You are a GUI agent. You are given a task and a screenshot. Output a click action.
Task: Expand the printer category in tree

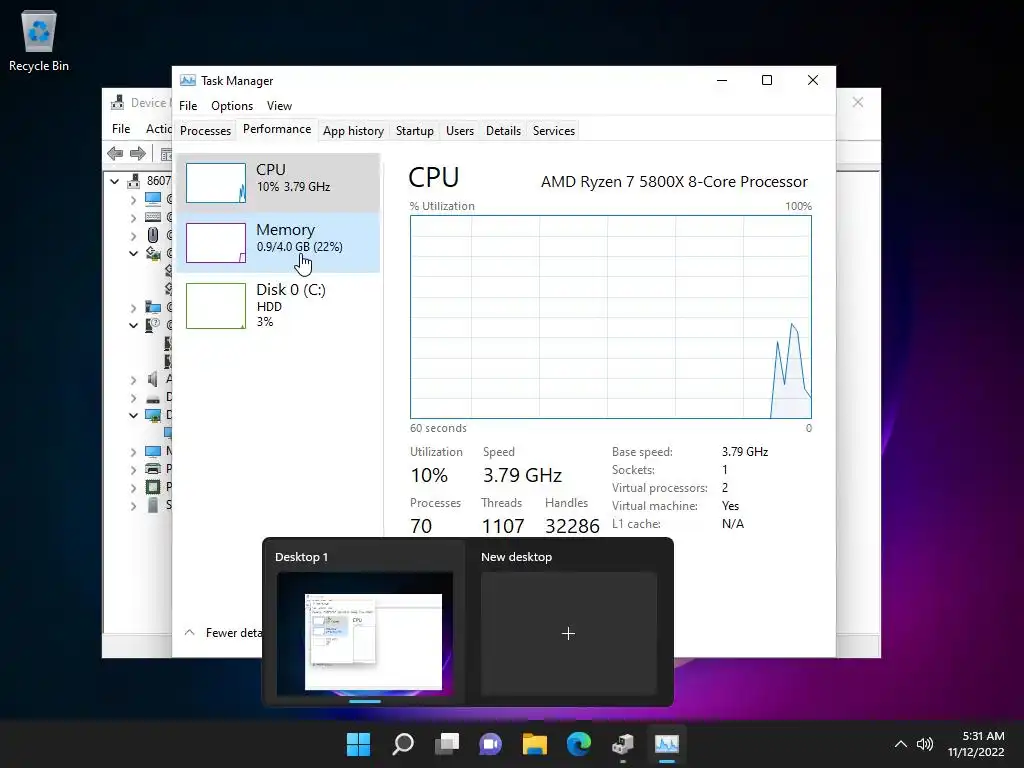point(133,470)
